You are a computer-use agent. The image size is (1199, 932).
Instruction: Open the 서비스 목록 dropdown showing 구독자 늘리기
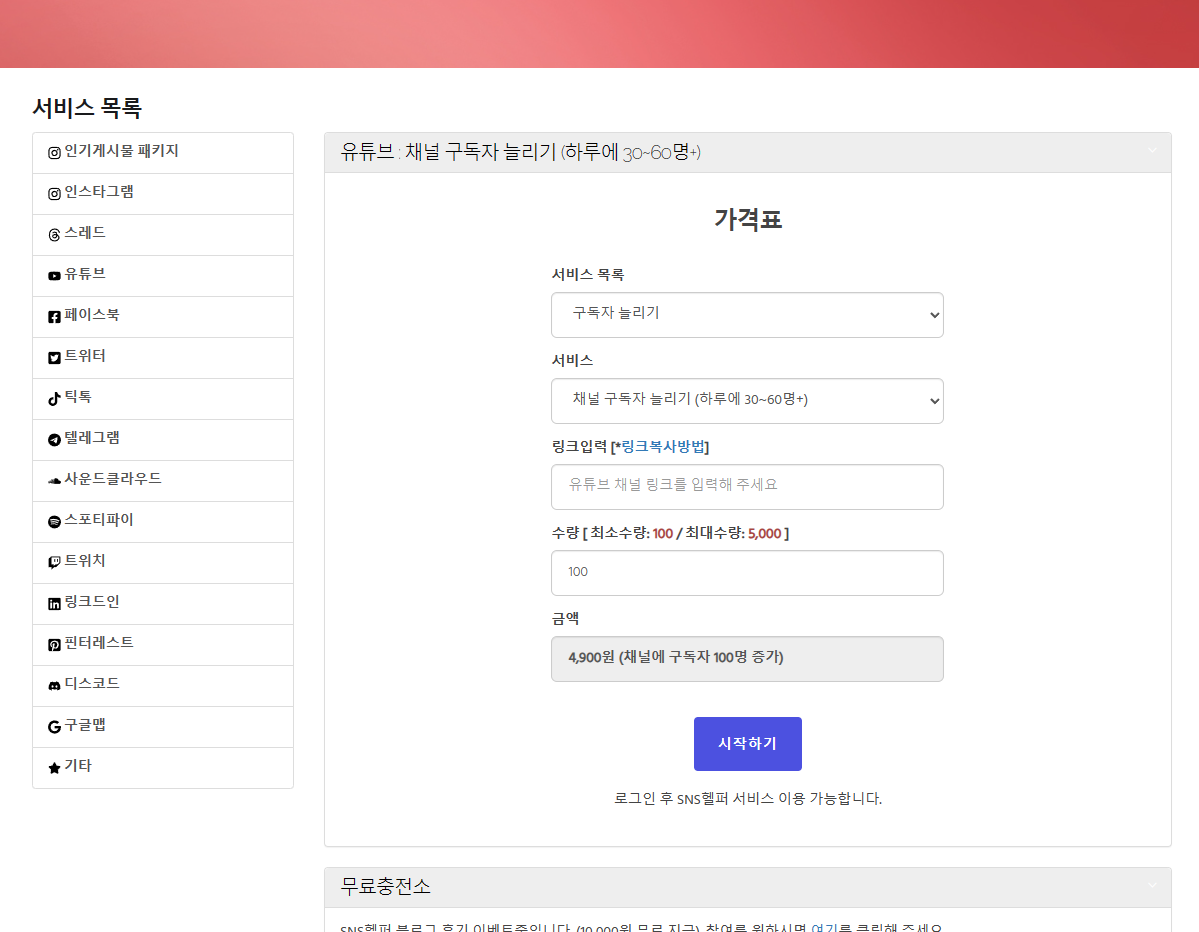[746, 315]
